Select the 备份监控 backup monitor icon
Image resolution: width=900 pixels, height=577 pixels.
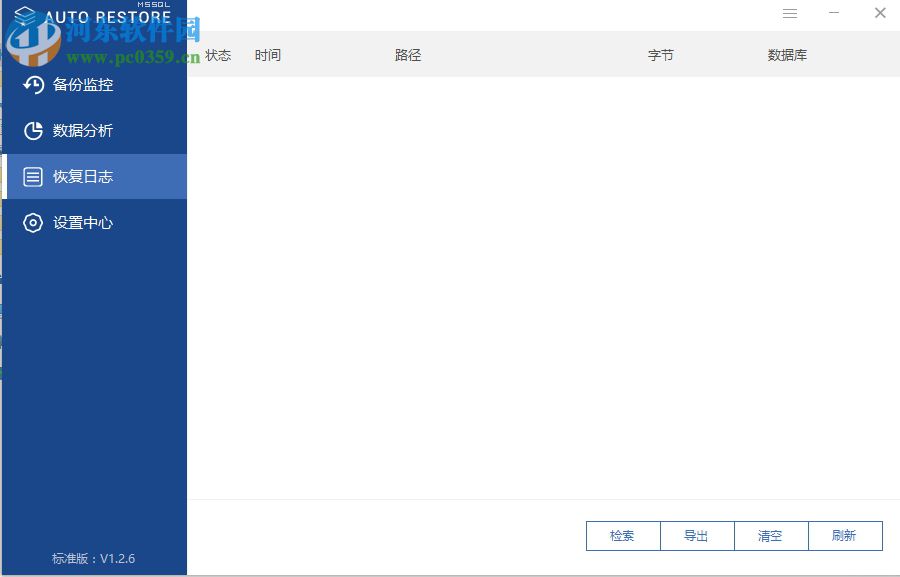[33, 85]
